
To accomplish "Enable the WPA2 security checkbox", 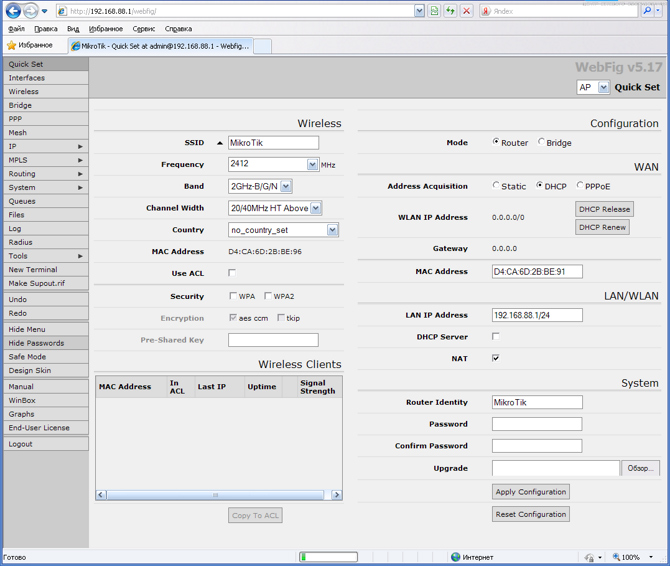I will 268,296.
